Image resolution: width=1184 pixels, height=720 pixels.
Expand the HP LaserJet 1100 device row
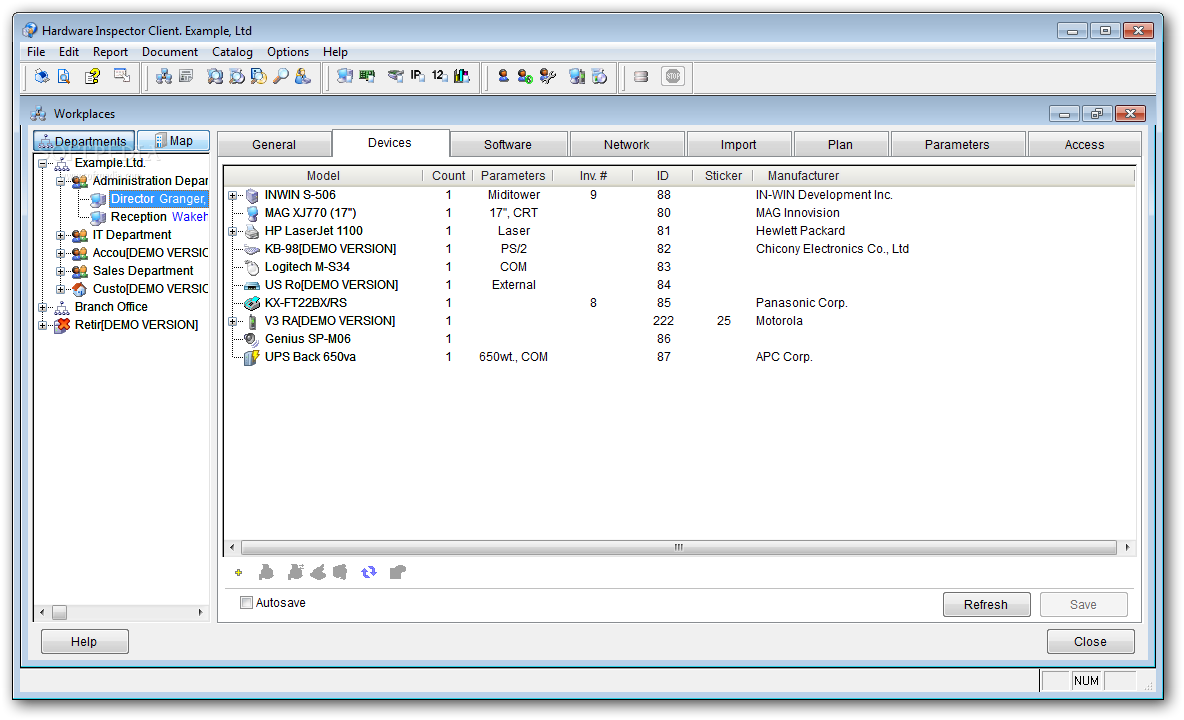coord(233,232)
